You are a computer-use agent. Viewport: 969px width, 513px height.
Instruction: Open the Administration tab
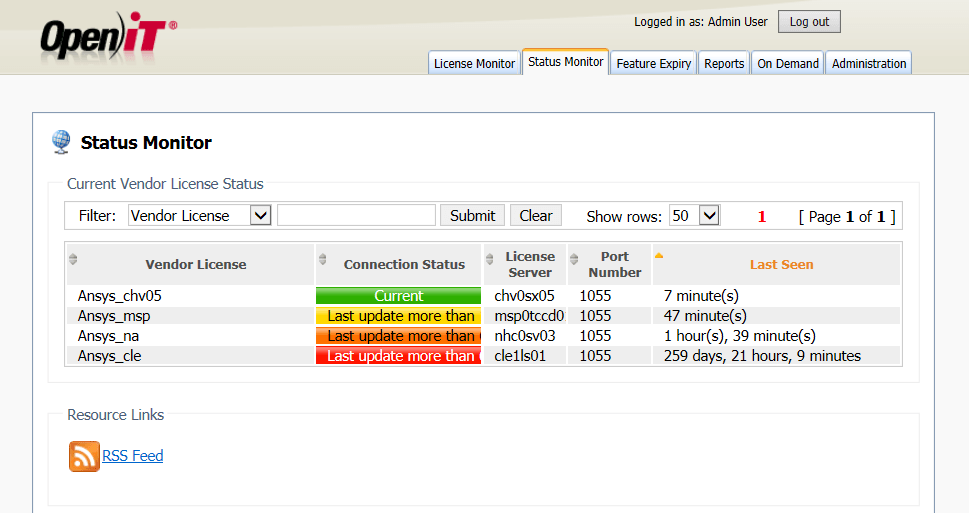coord(868,63)
